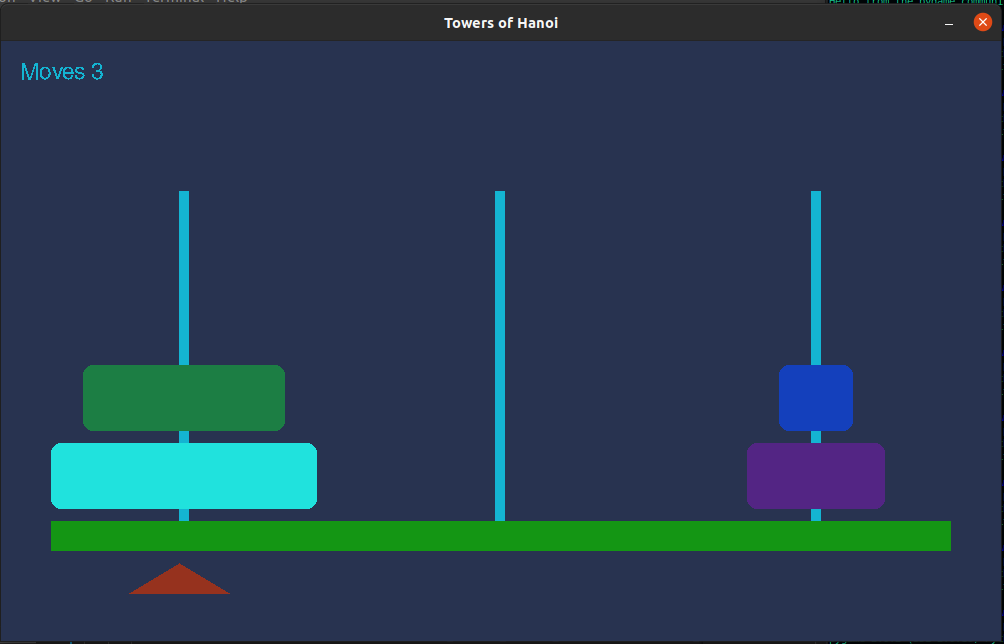Minimize the Towers of Hanoi window
Screen dimensions: 1004x644
tap(947, 21)
